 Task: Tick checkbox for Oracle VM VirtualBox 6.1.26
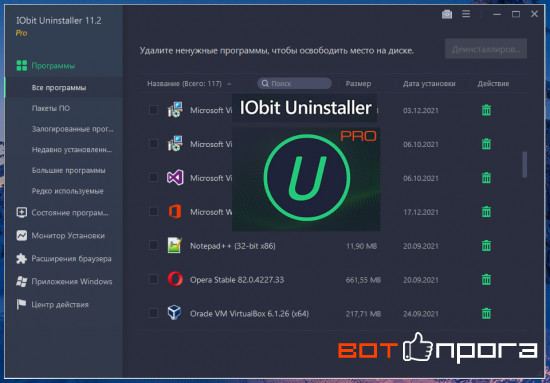pos(153,313)
